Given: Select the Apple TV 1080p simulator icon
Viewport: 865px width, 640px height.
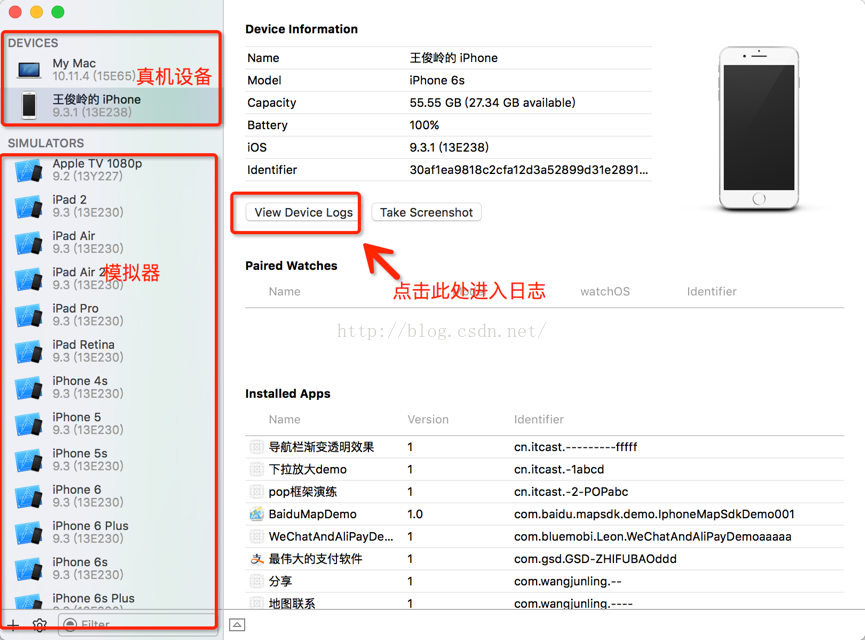Looking at the screenshot, I should tap(29, 170).
